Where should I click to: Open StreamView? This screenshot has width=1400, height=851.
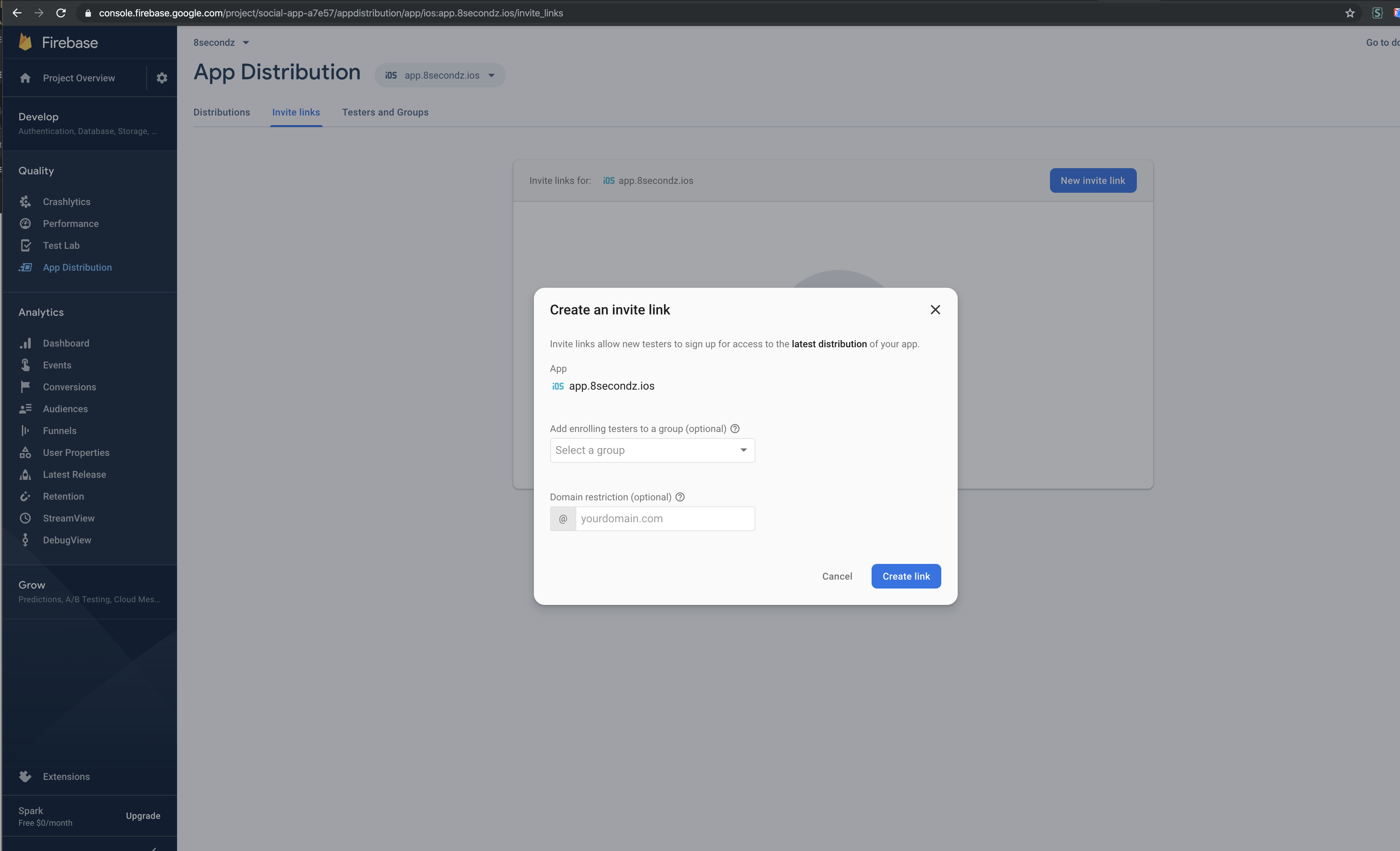69,518
